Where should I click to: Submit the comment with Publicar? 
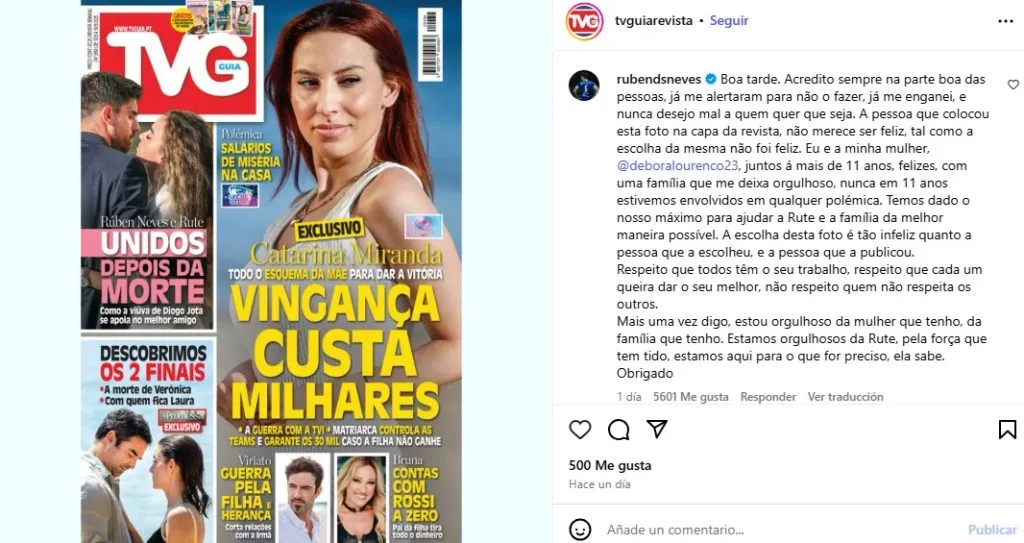[x=991, y=529]
